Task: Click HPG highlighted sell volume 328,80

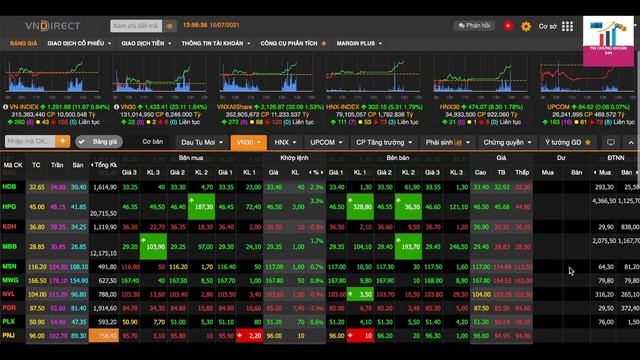Action: coord(360,207)
